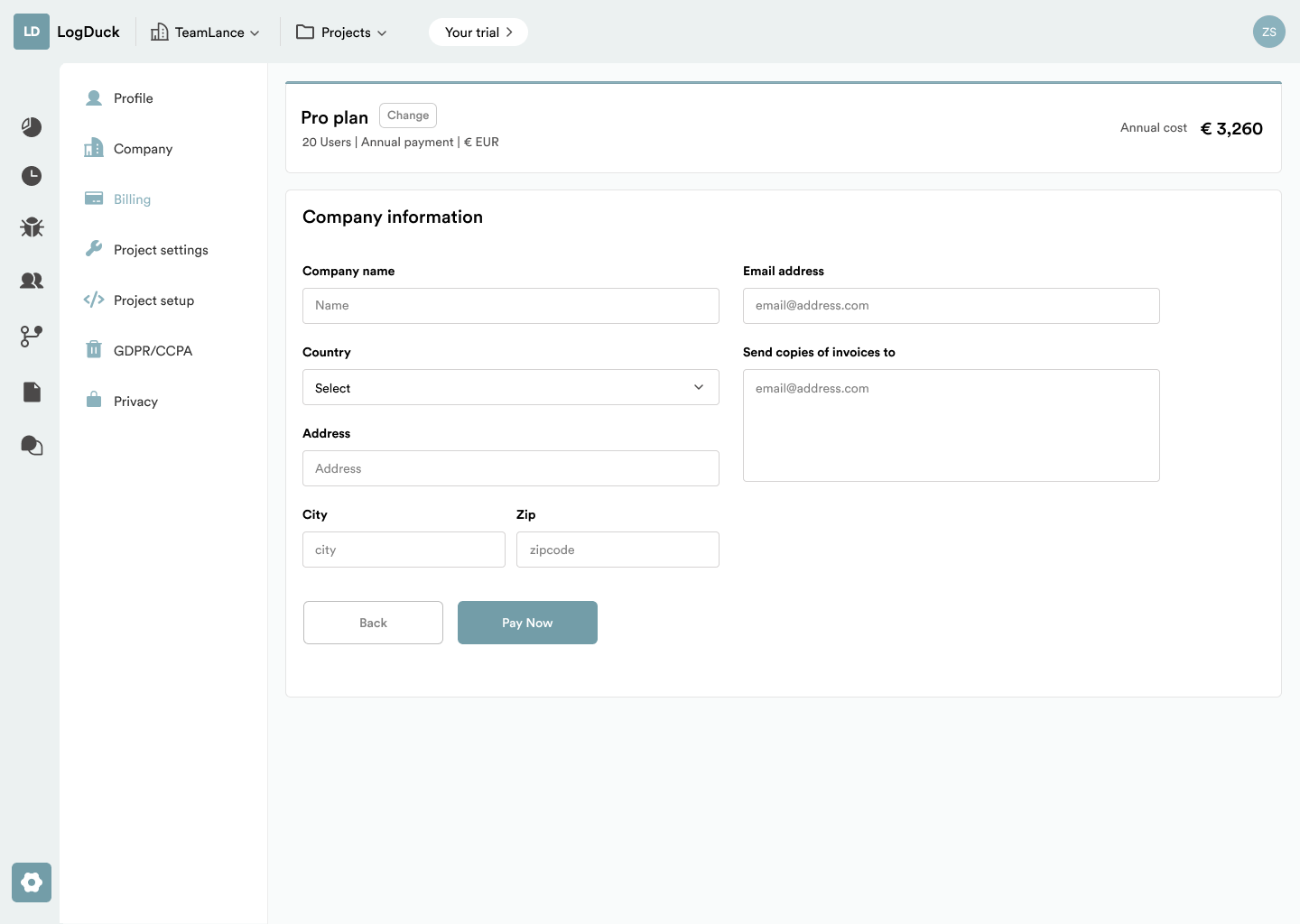Screen dimensions: 1300x924
Task: Open the ZS user avatar
Action: click(x=1268, y=32)
